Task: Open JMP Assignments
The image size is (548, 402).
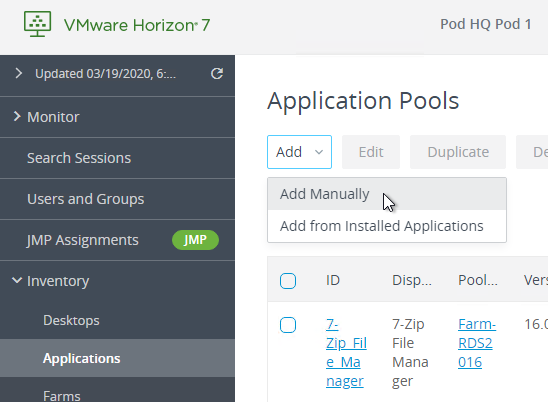Action: point(83,240)
